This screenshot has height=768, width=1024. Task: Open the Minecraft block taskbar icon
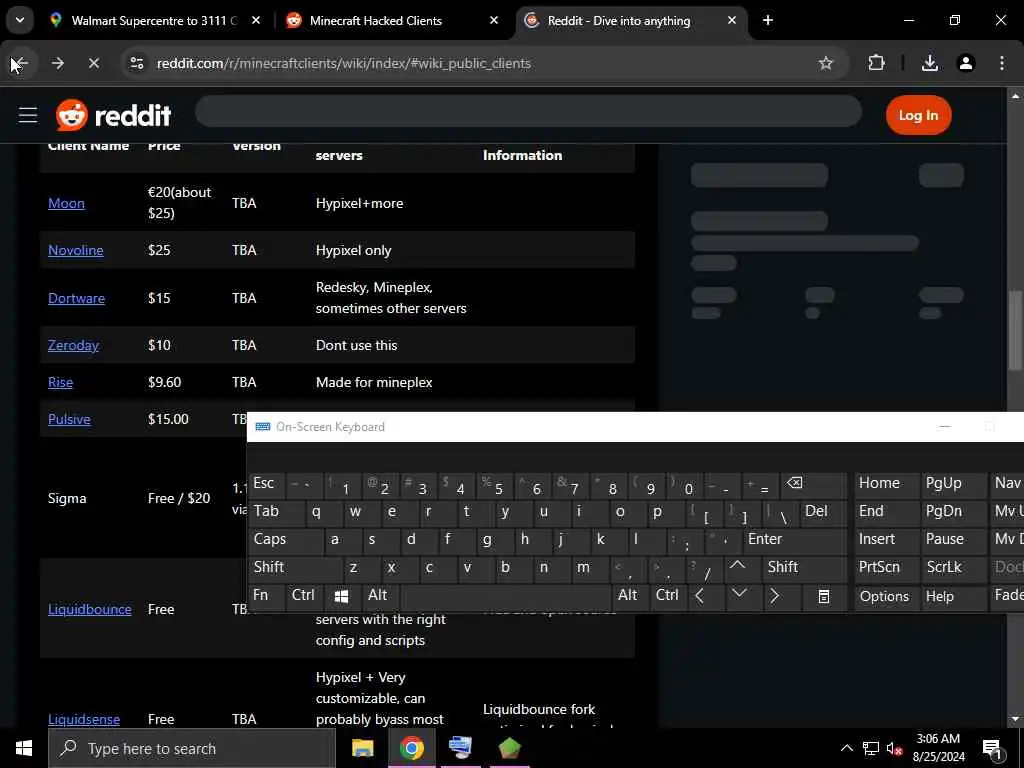pyautogui.click(x=509, y=748)
